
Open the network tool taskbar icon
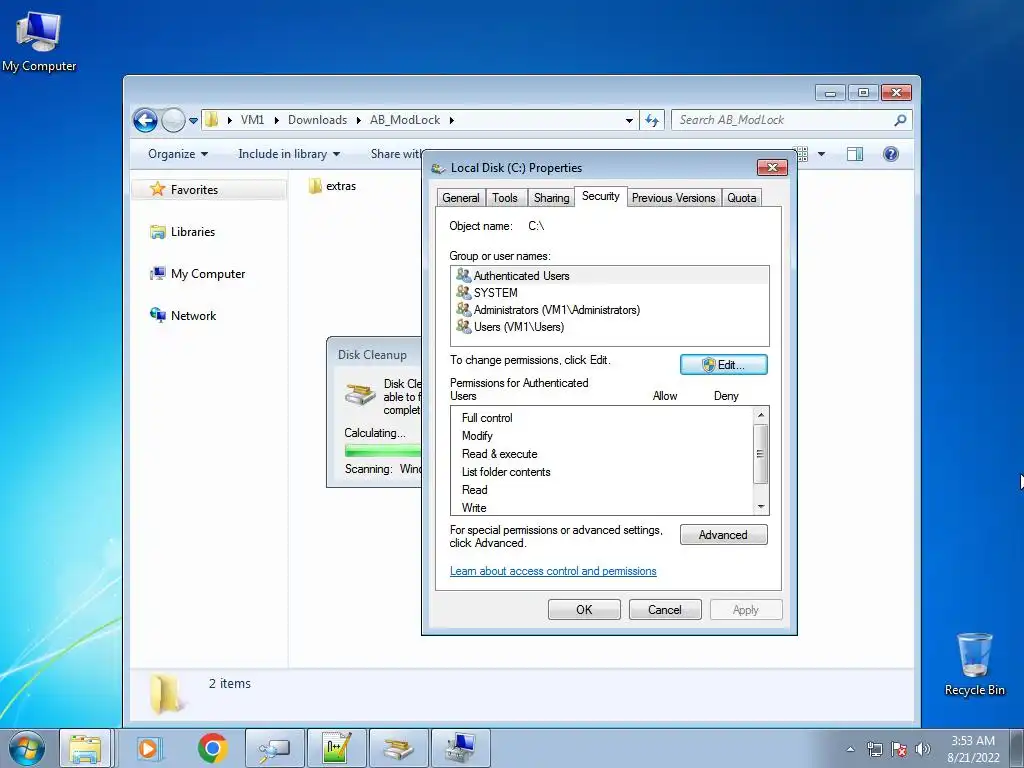pos(274,748)
